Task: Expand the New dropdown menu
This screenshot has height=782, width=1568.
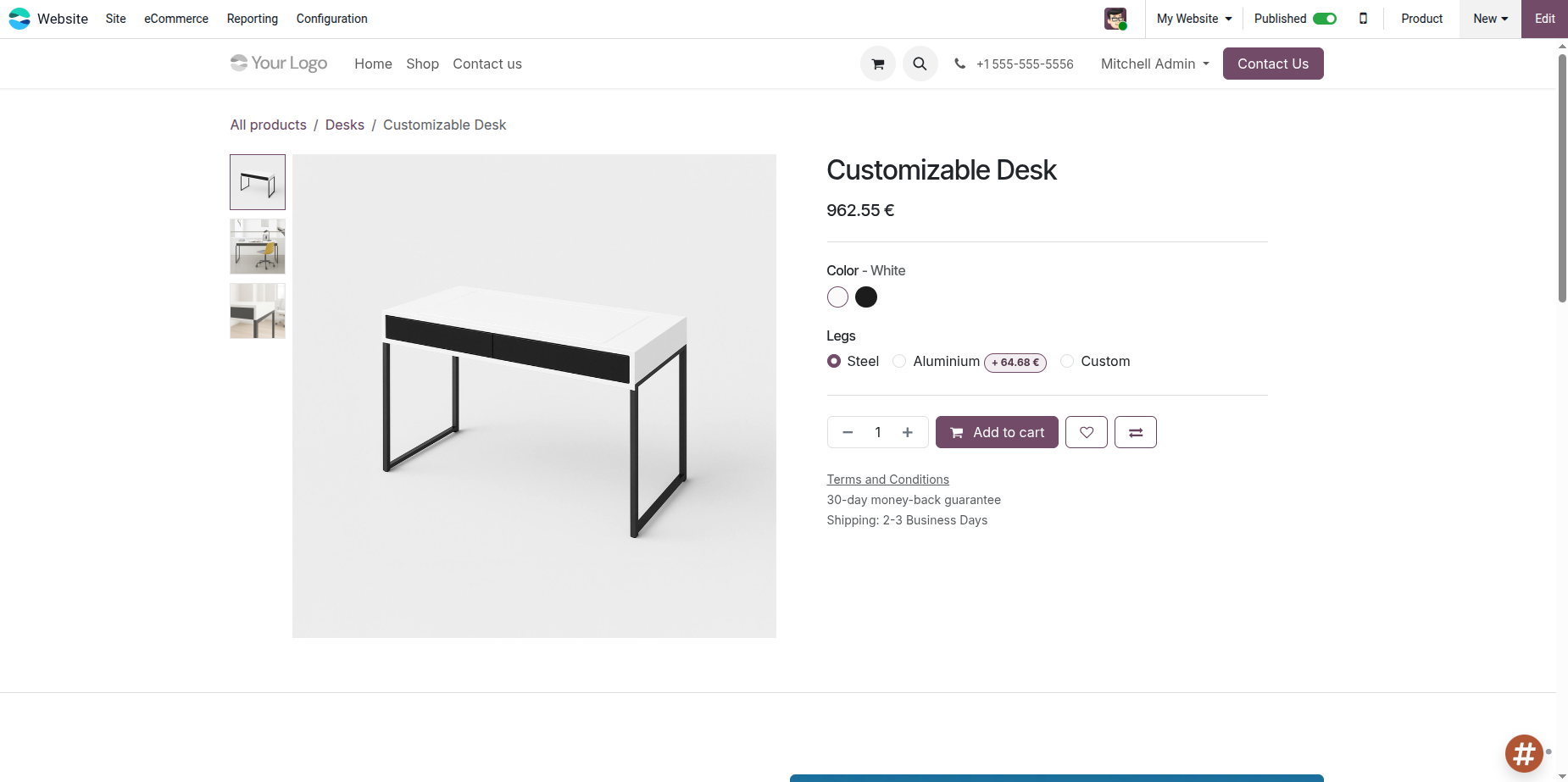Action: (1490, 19)
